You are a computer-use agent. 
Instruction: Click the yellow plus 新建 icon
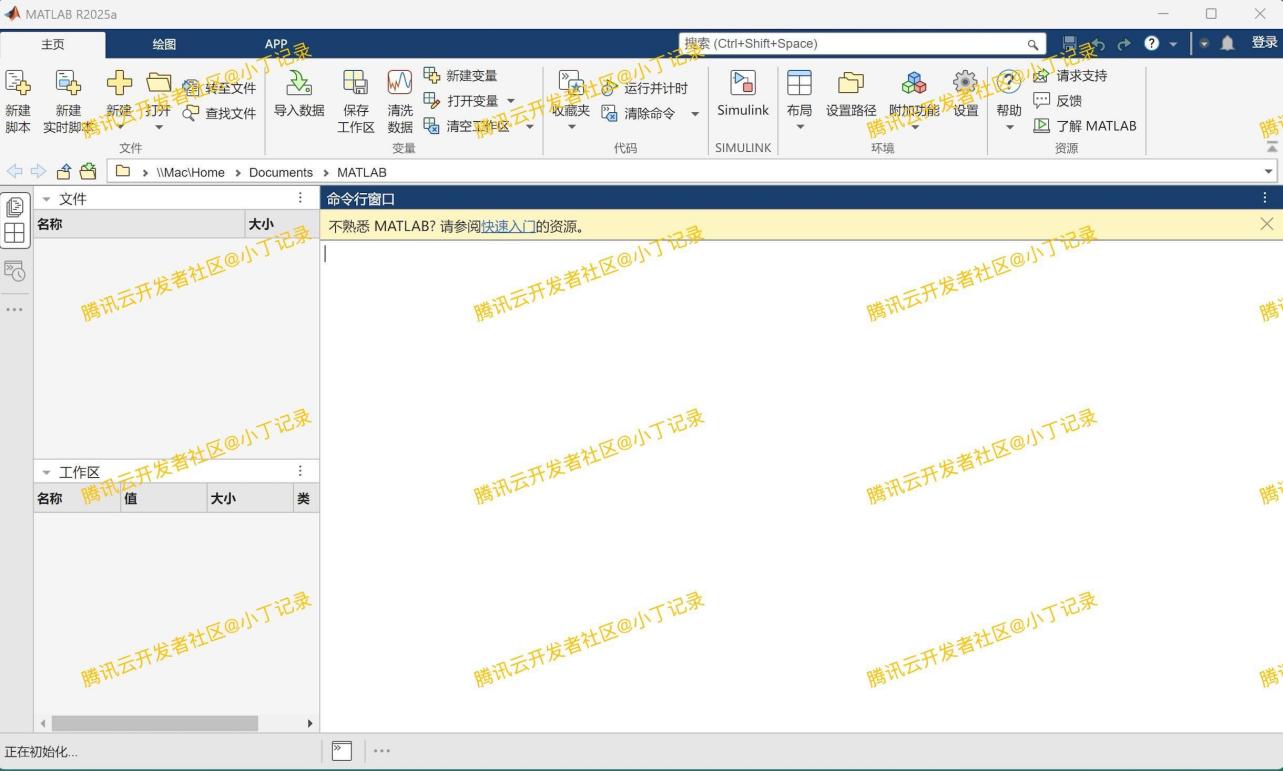point(119,83)
